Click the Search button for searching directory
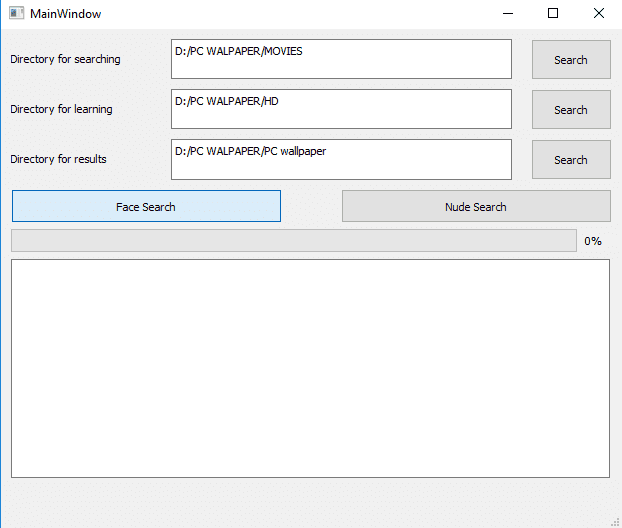 pyautogui.click(x=570, y=60)
